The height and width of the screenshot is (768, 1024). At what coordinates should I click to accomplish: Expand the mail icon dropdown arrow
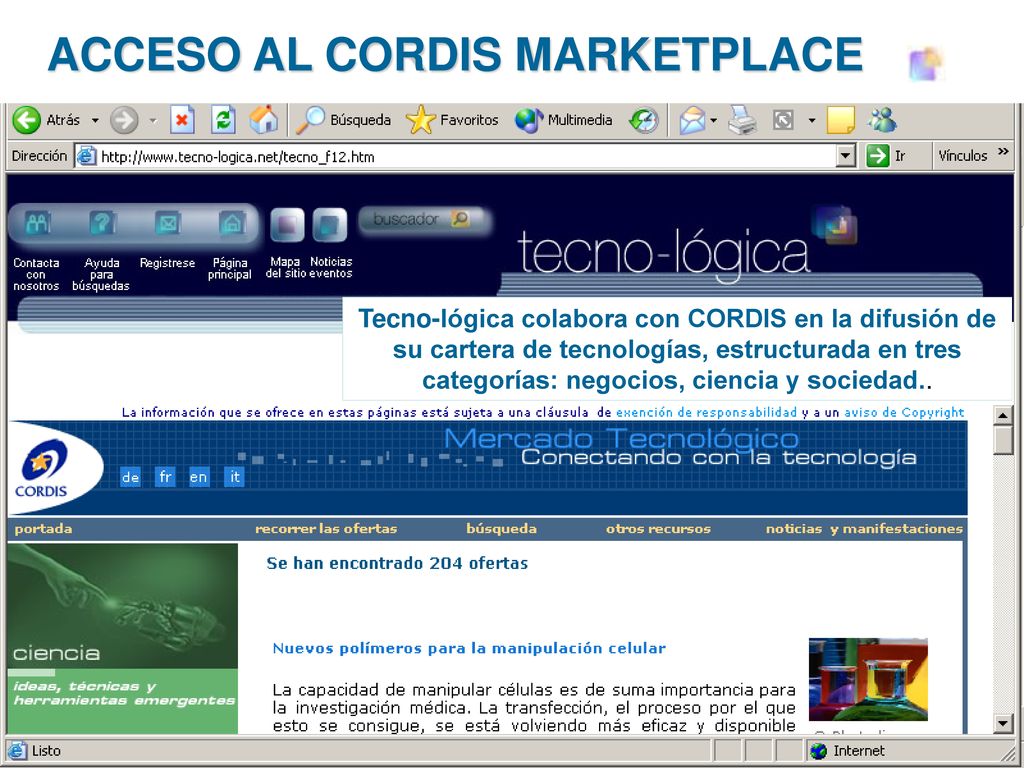(x=714, y=120)
